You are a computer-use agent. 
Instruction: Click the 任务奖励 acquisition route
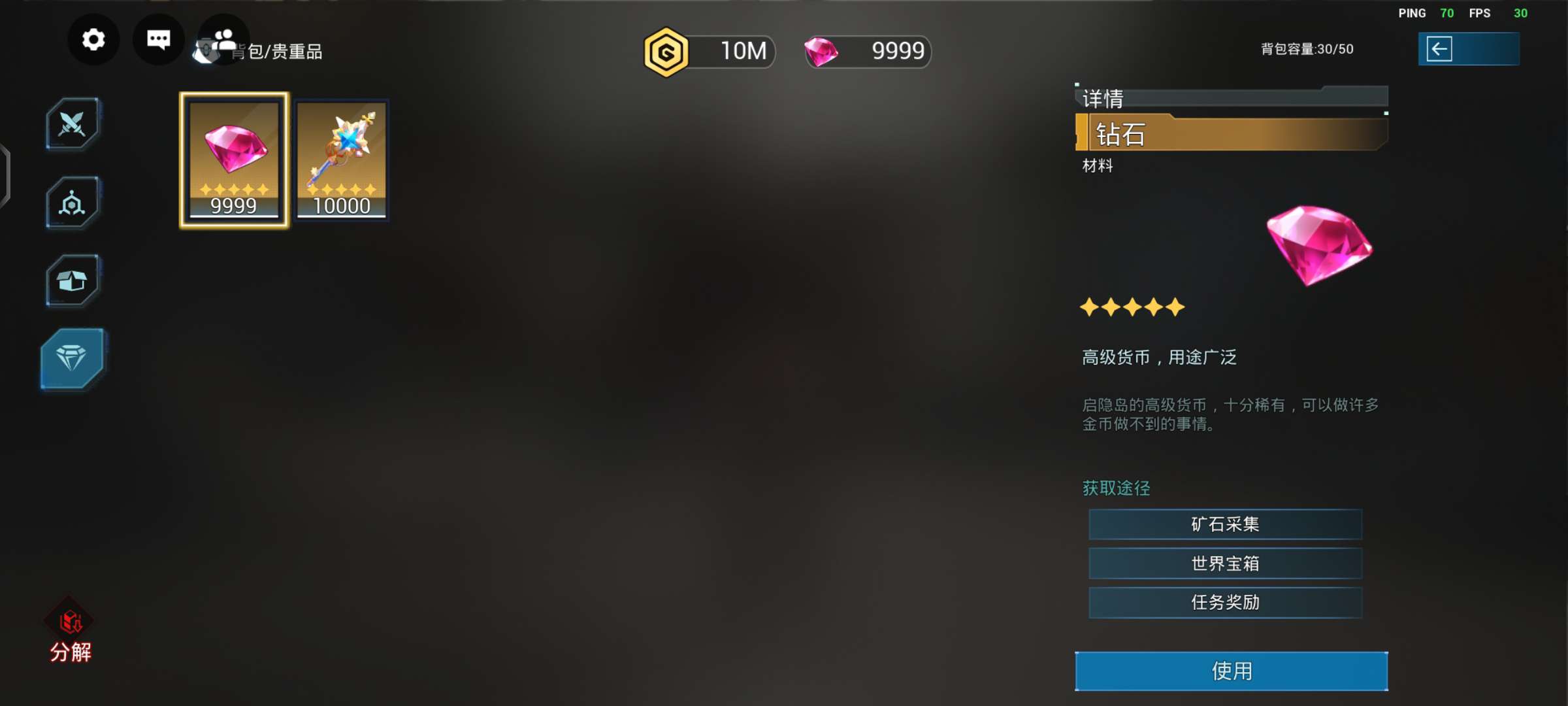pos(1225,602)
